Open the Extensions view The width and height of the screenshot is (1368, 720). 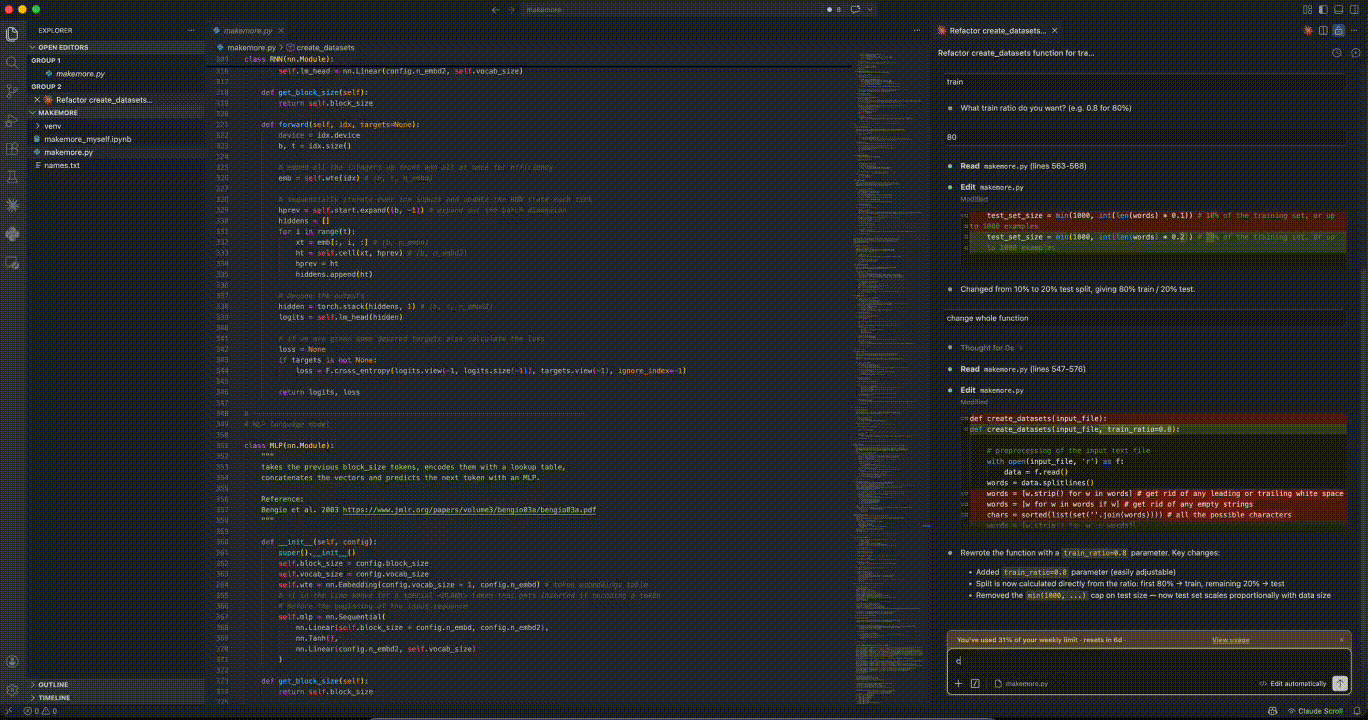(12, 148)
